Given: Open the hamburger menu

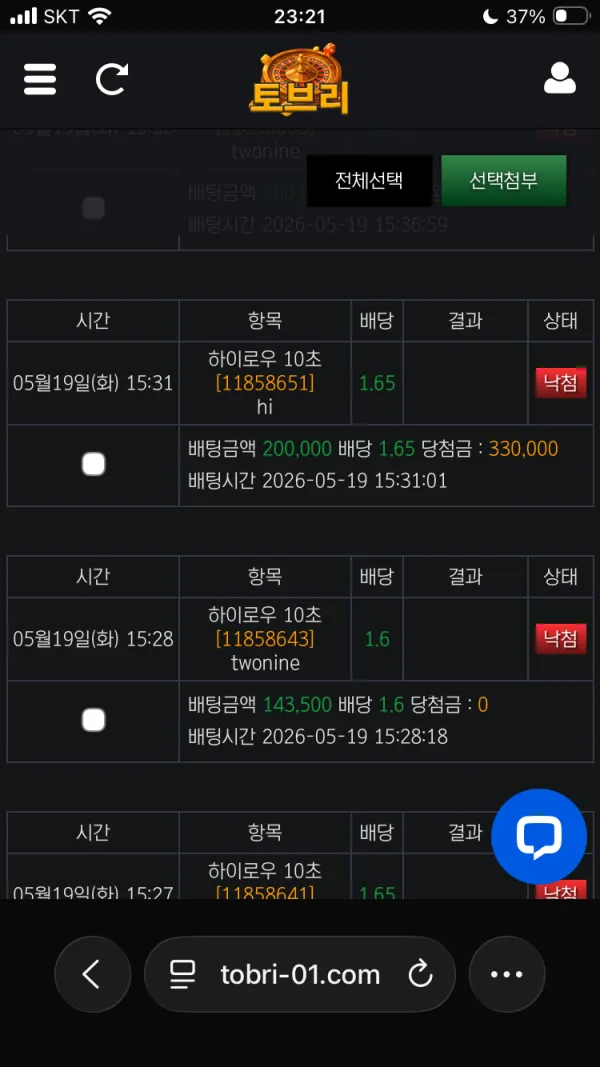Looking at the screenshot, I should click(x=40, y=79).
